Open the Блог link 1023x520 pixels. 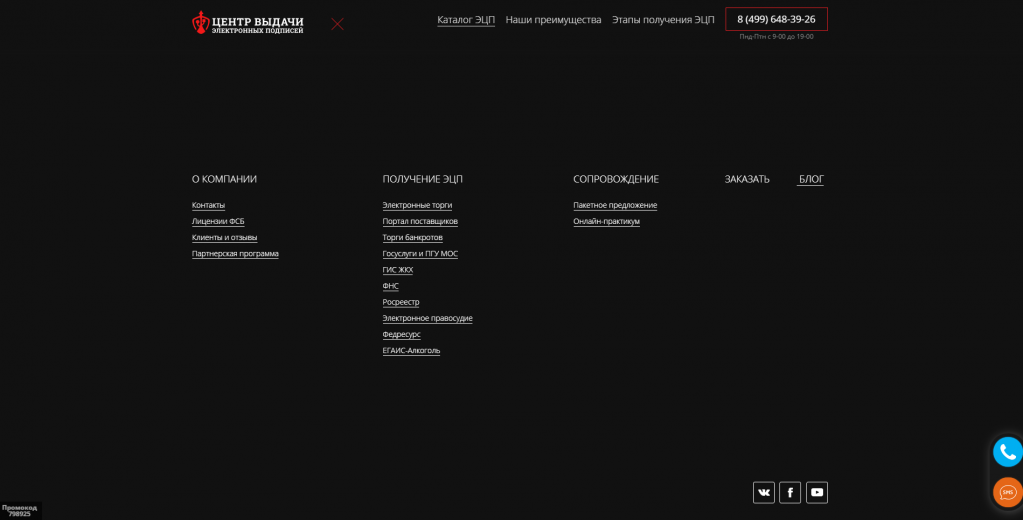coord(811,179)
